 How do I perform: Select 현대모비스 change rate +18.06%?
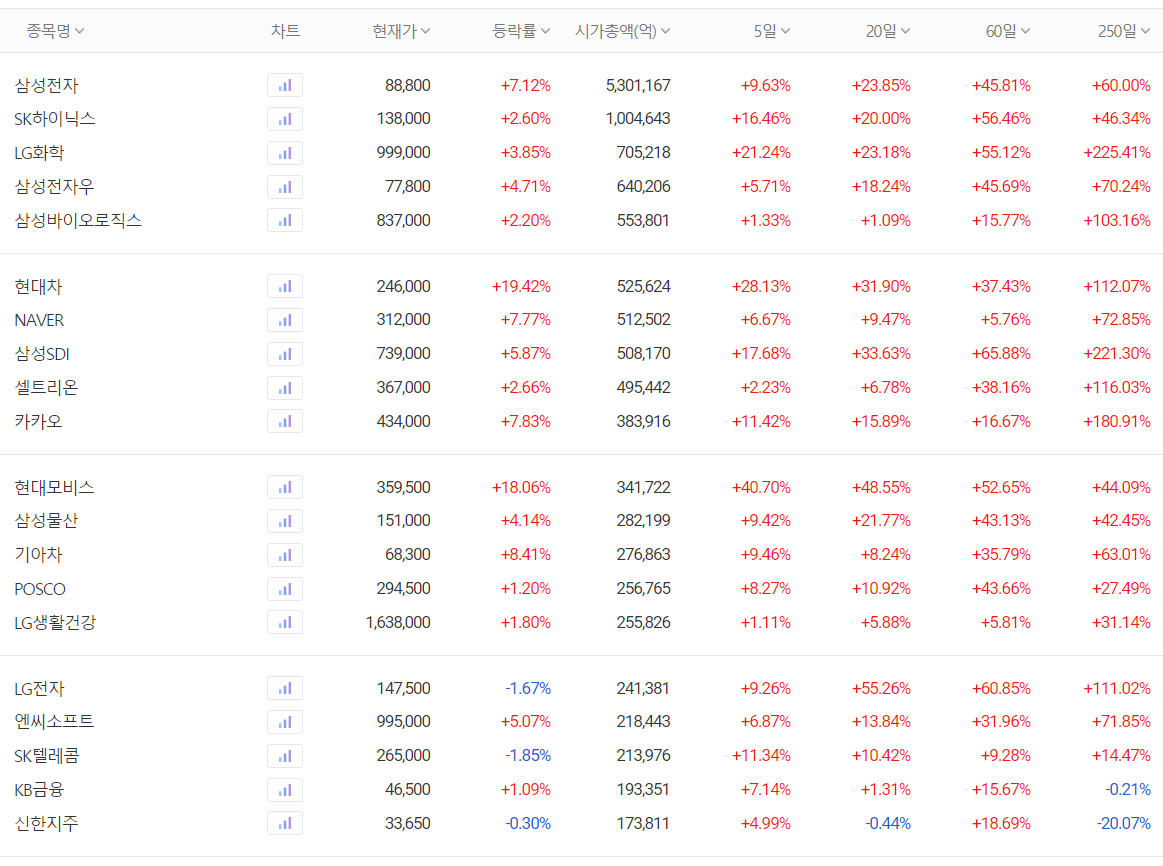521,487
